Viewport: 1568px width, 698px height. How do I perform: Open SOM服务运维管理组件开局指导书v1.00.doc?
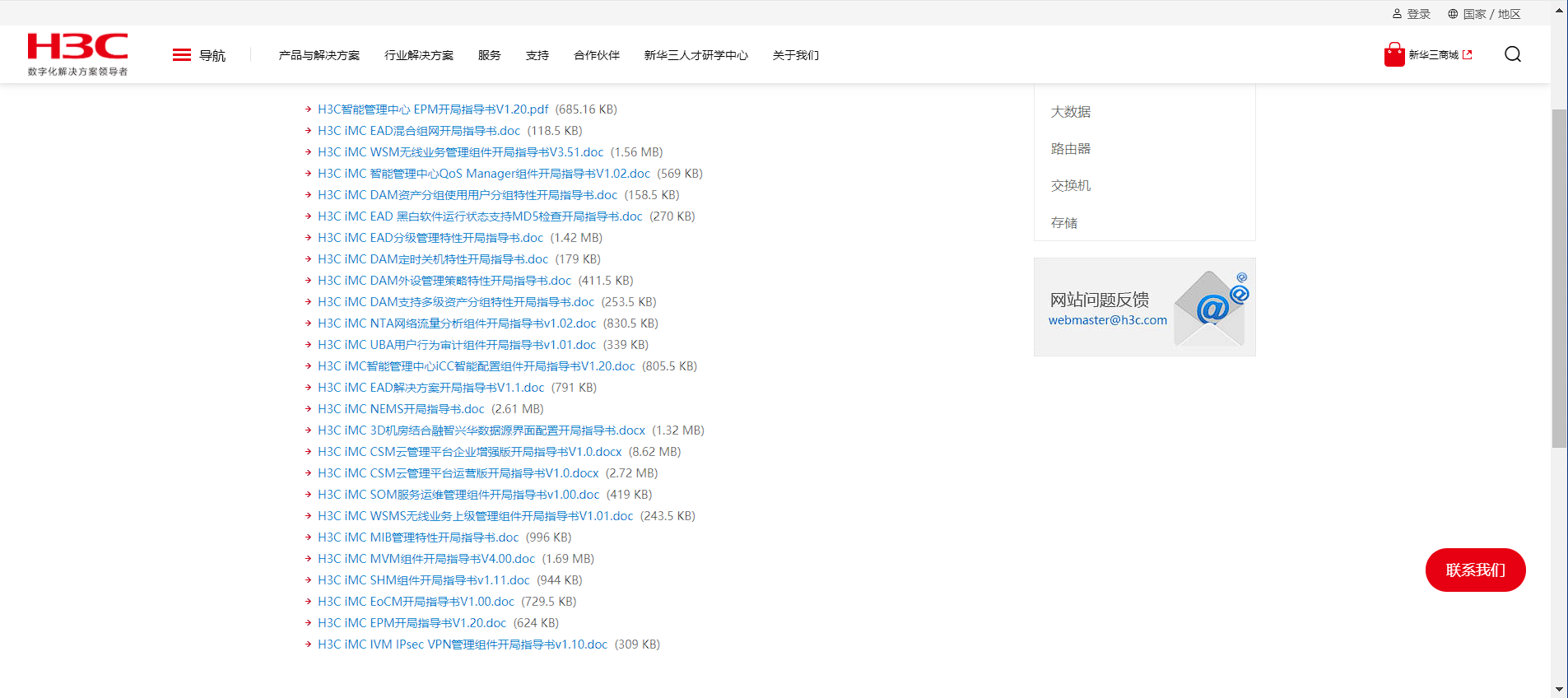click(458, 495)
